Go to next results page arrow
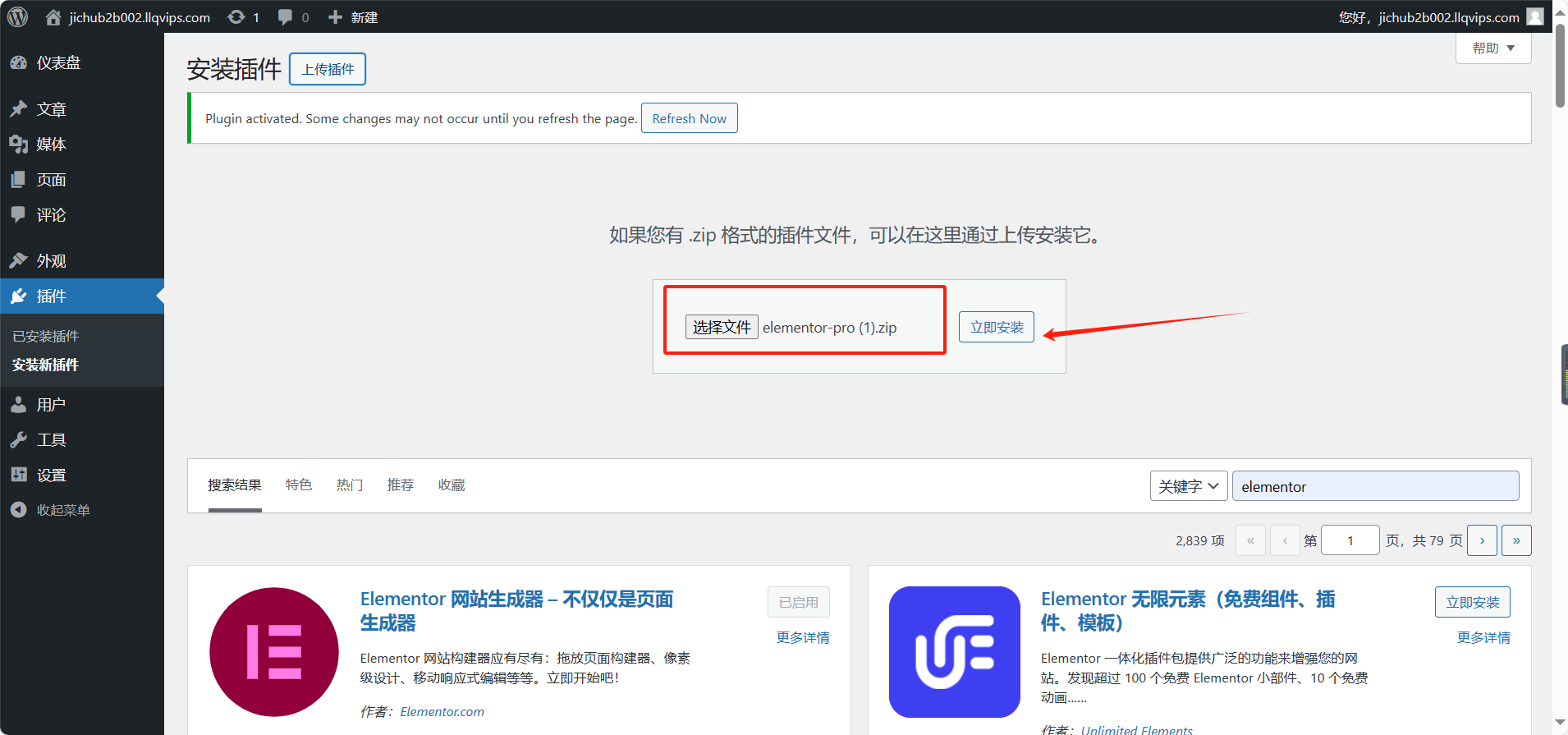 click(1483, 540)
